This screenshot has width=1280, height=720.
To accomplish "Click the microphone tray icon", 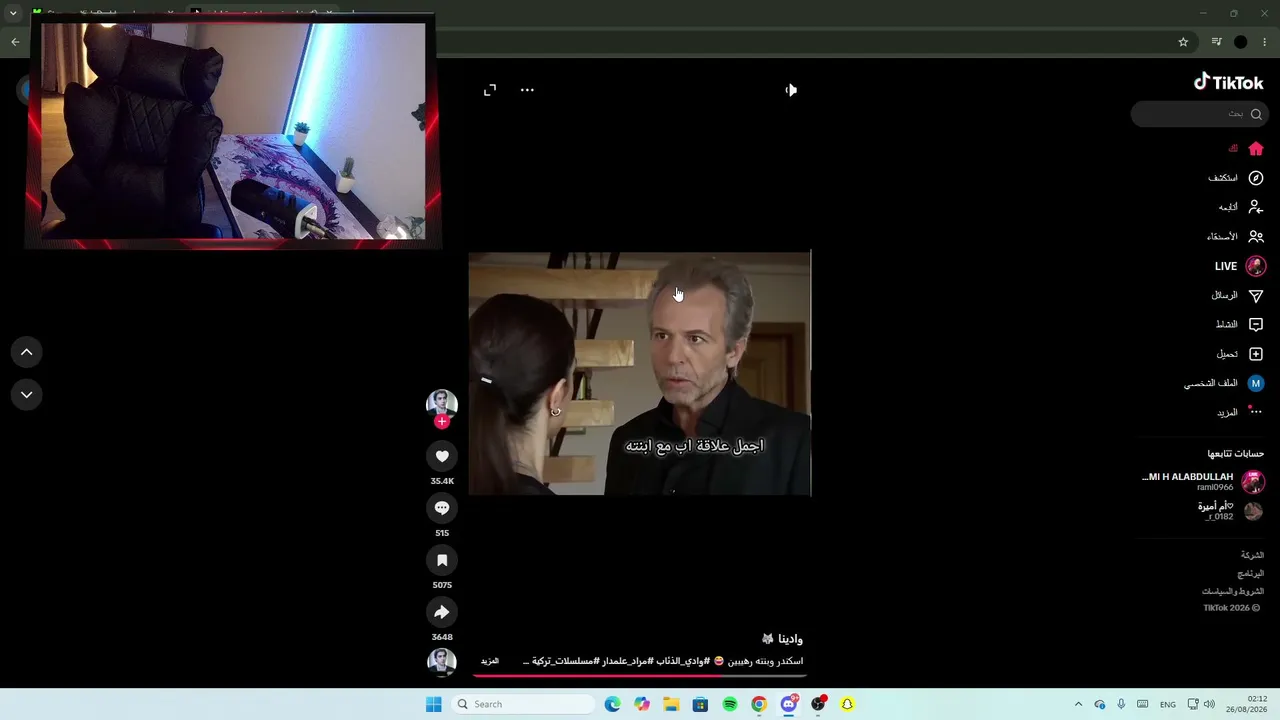I will (1121, 704).
